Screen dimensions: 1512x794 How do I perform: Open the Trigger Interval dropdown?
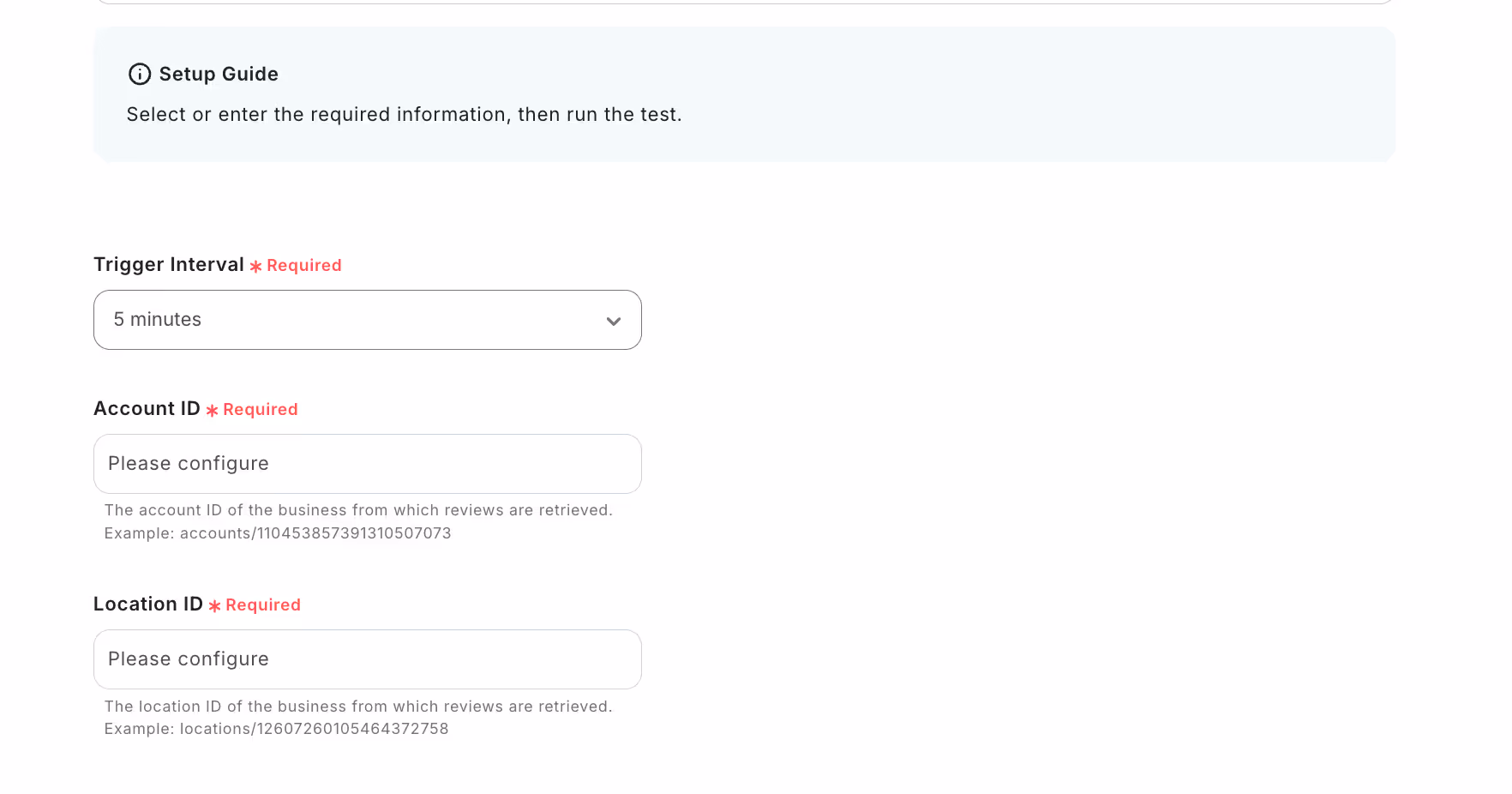pos(368,320)
